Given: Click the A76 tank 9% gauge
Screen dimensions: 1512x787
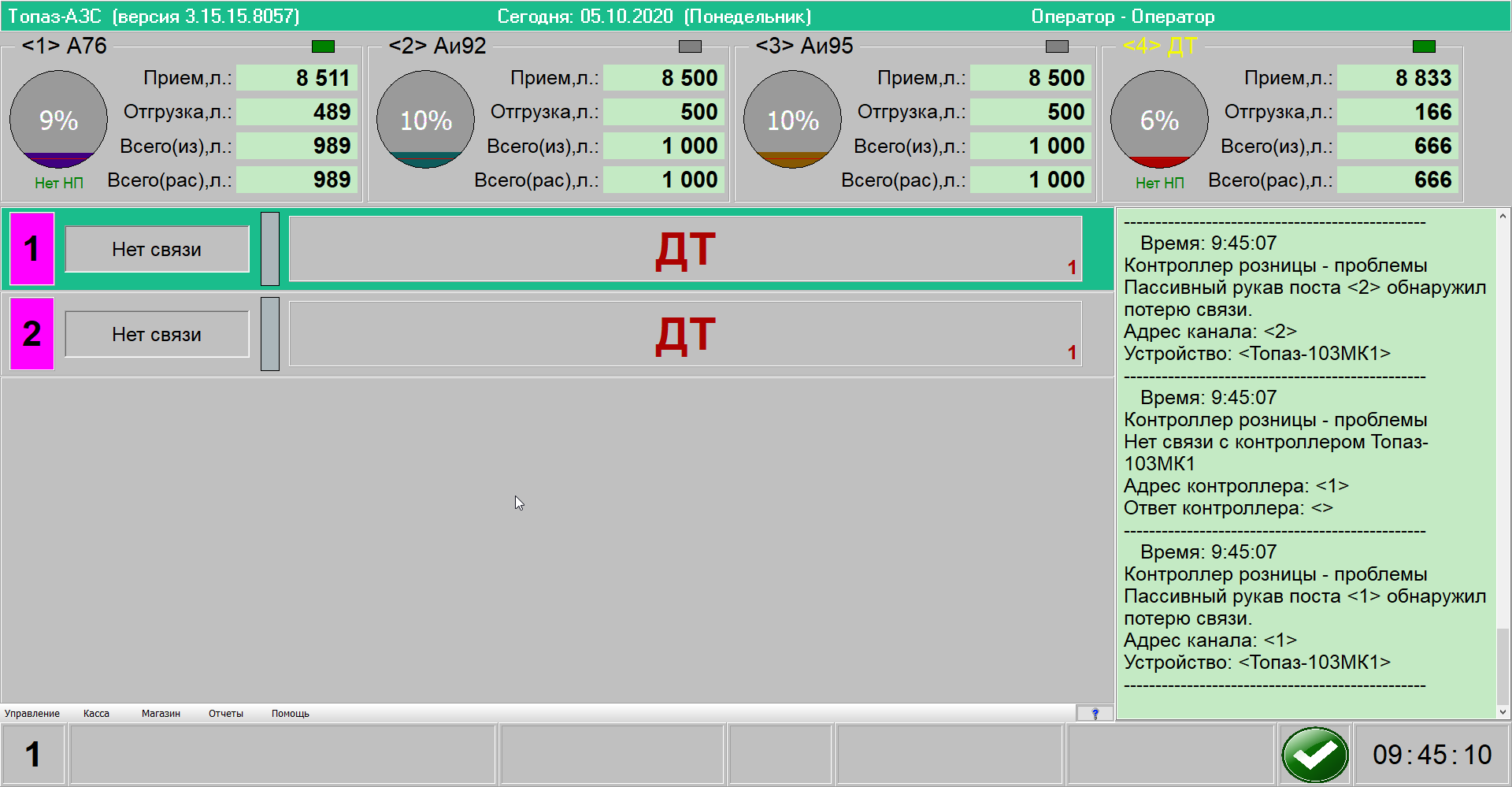Looking at the screenshot, I should pos(58,120).
